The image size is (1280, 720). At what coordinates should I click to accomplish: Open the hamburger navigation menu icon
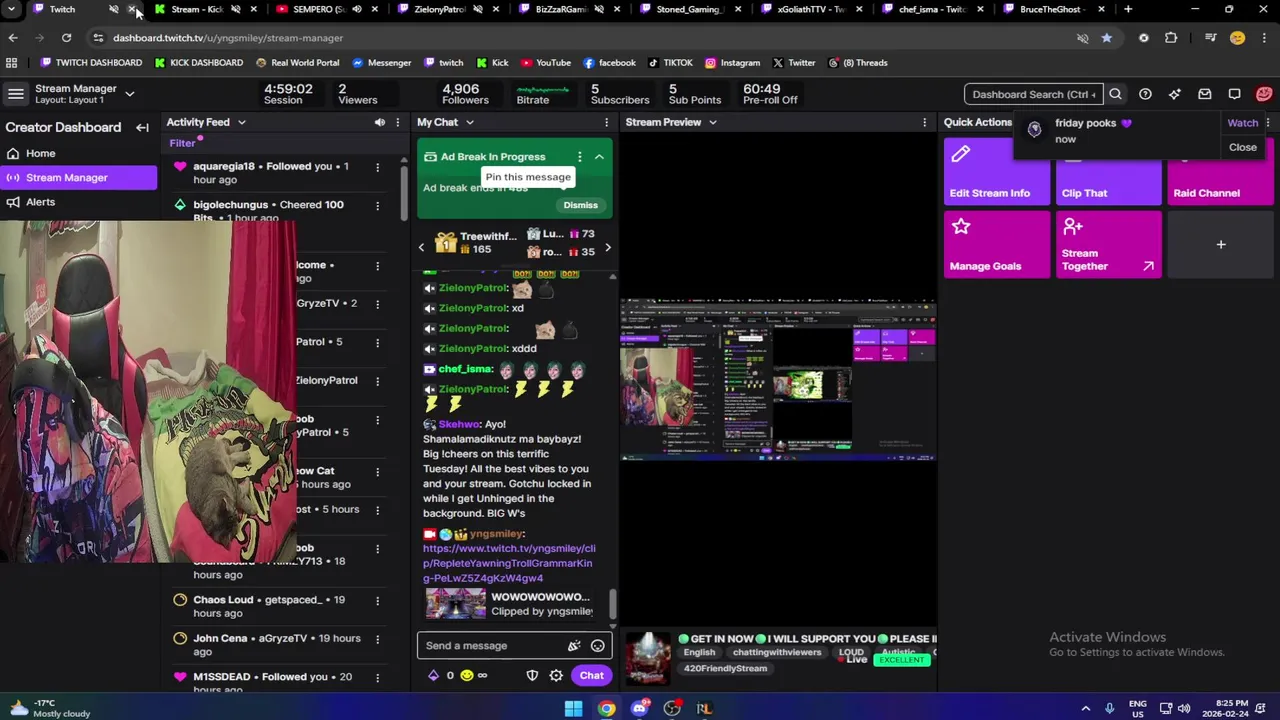coord(16,94)
